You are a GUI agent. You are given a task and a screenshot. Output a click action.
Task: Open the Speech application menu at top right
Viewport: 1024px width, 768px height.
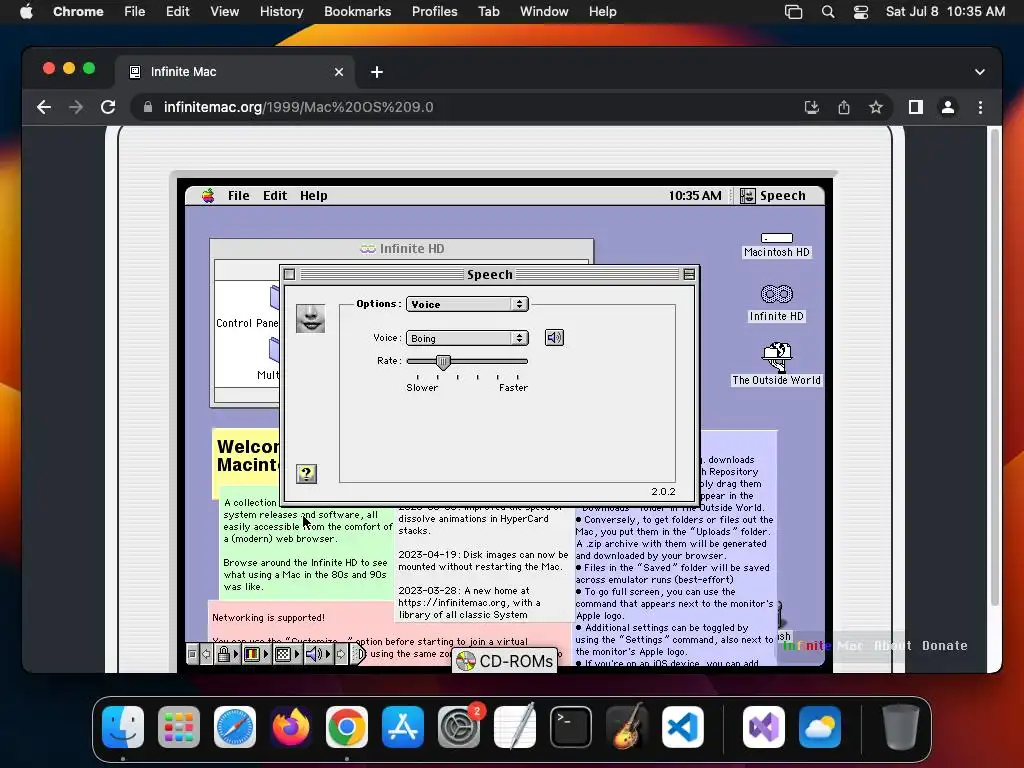(x=773, y=195)
